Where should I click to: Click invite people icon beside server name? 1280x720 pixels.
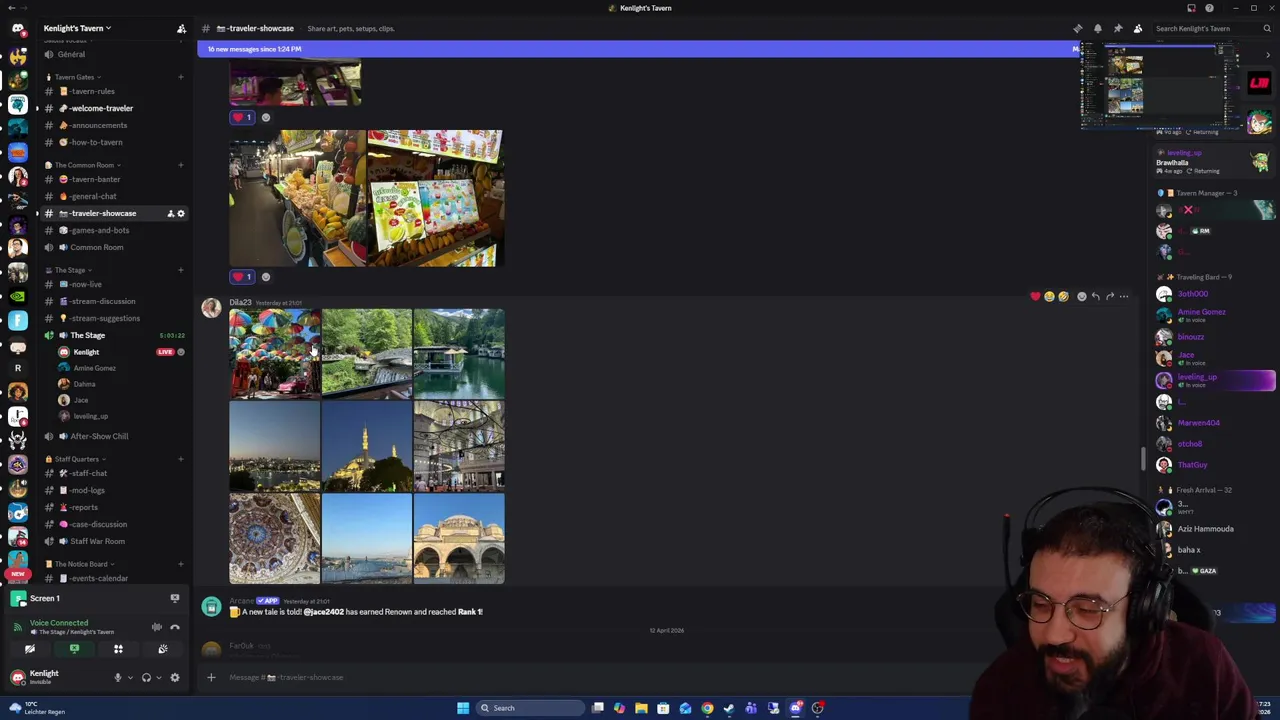coord(181,28)
